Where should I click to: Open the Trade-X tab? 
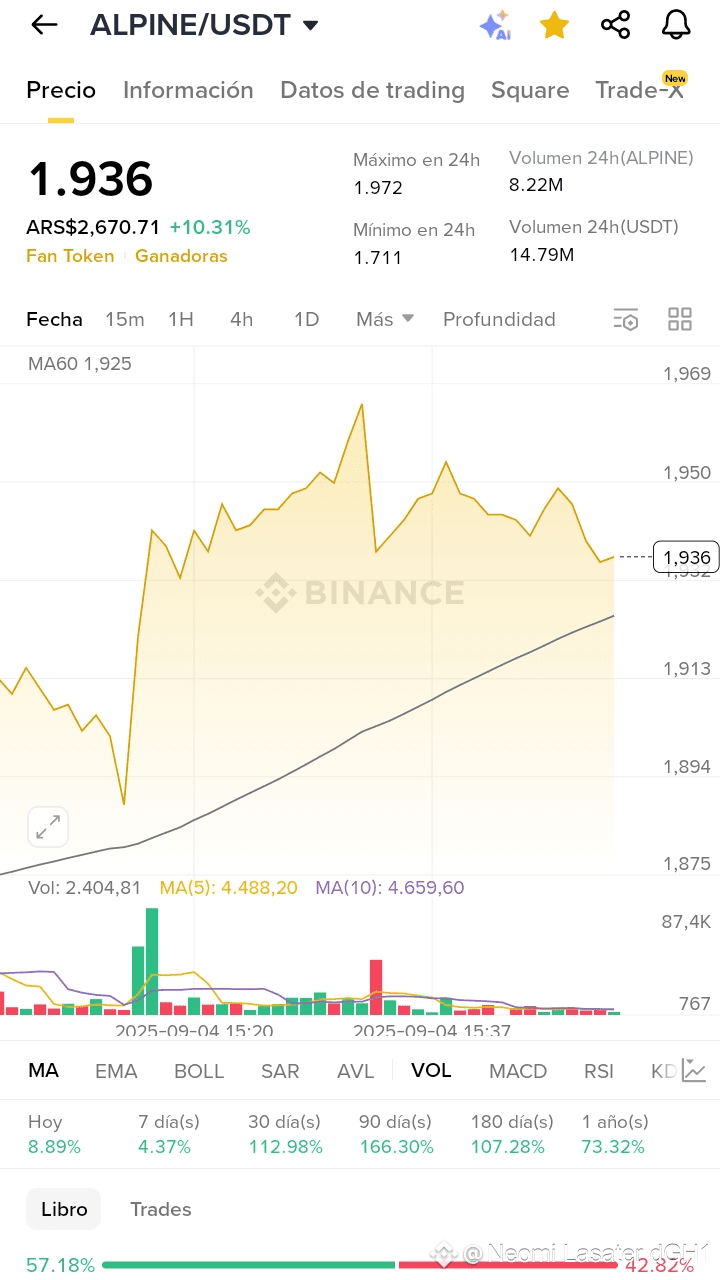tap(640, 90)
